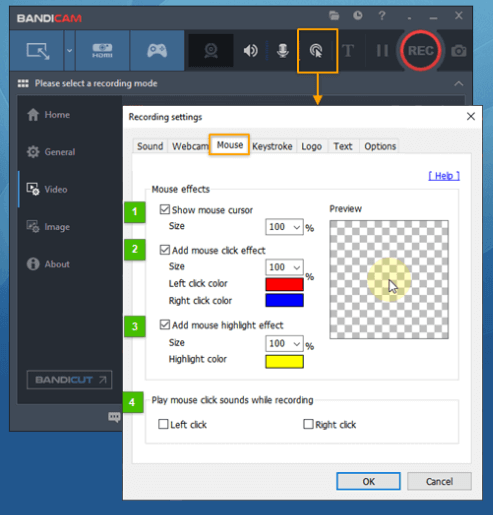493x515 pixels.
Task: Open mouse effects cursor icon
Action: pyautogui.click(x=317, y=51)
